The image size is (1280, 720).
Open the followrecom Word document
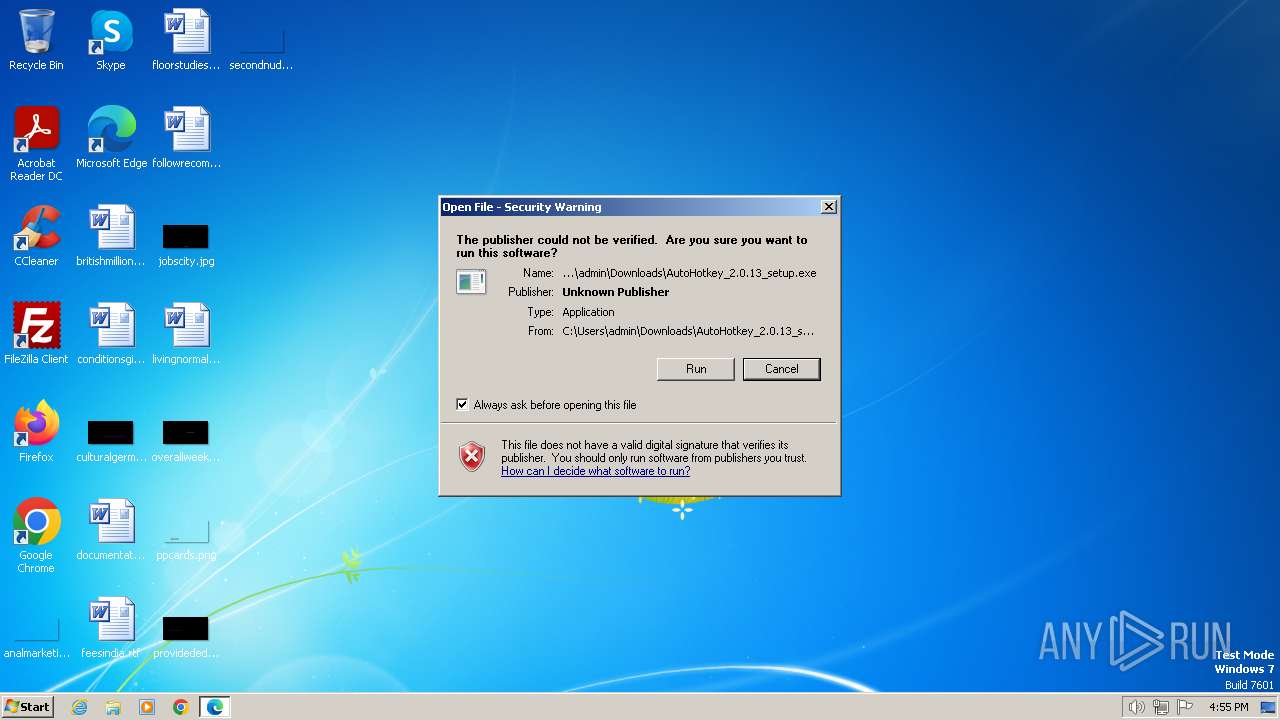[186, 138]
